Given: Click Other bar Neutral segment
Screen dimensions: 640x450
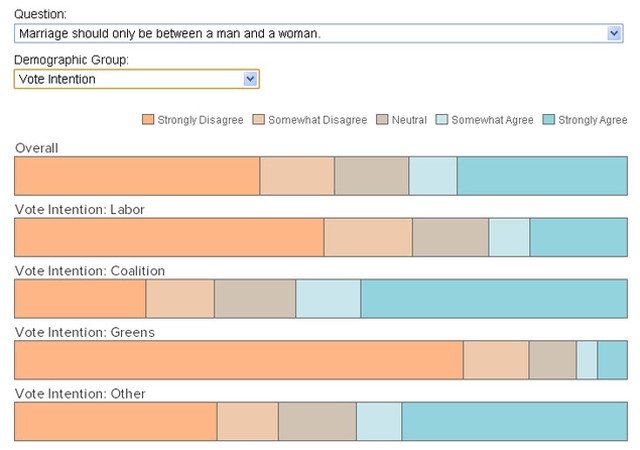Looking at the screenshot, I should tap(318, 421).
